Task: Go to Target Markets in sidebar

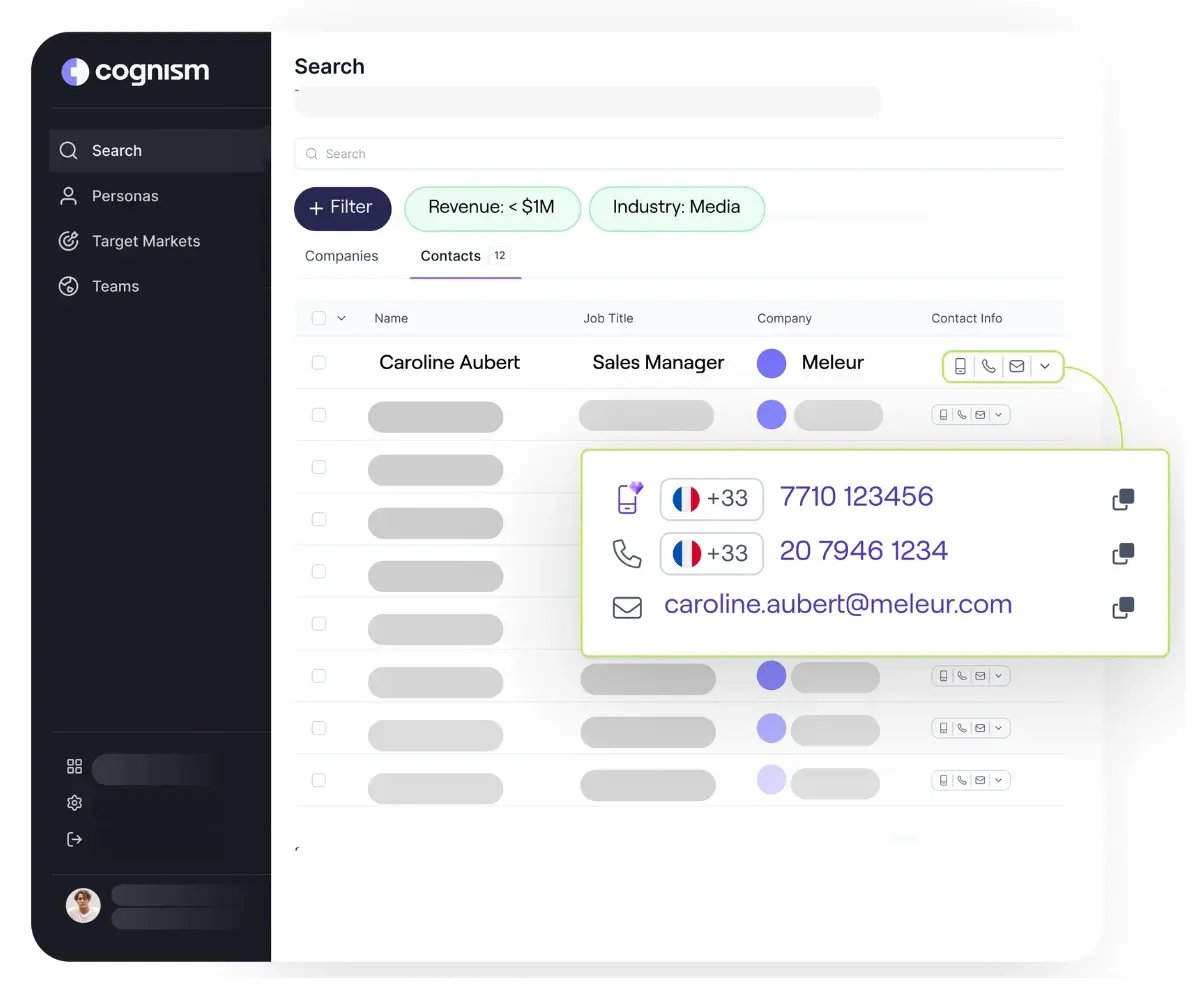Action: point(146,241)
